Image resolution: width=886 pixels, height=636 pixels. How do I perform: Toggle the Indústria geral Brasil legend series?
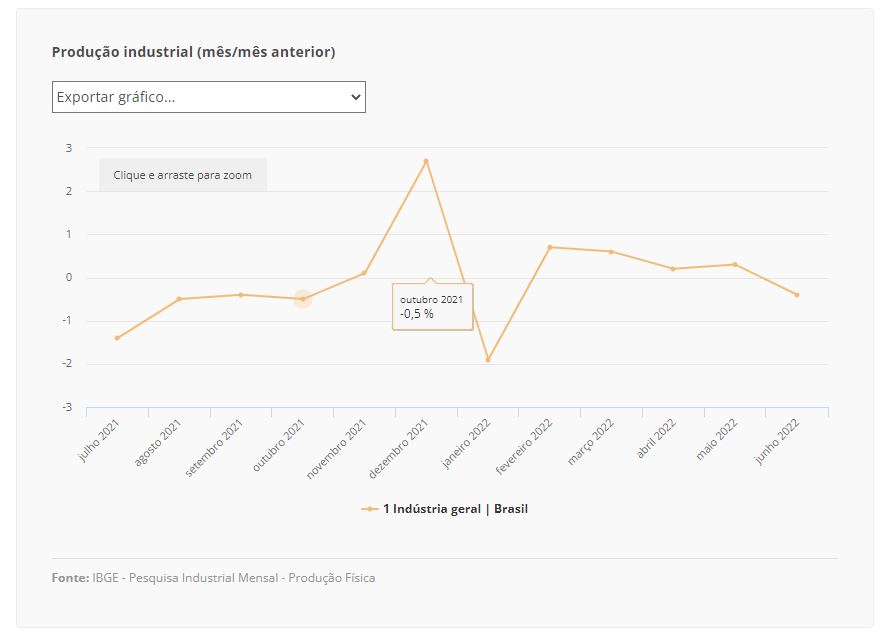455,509
